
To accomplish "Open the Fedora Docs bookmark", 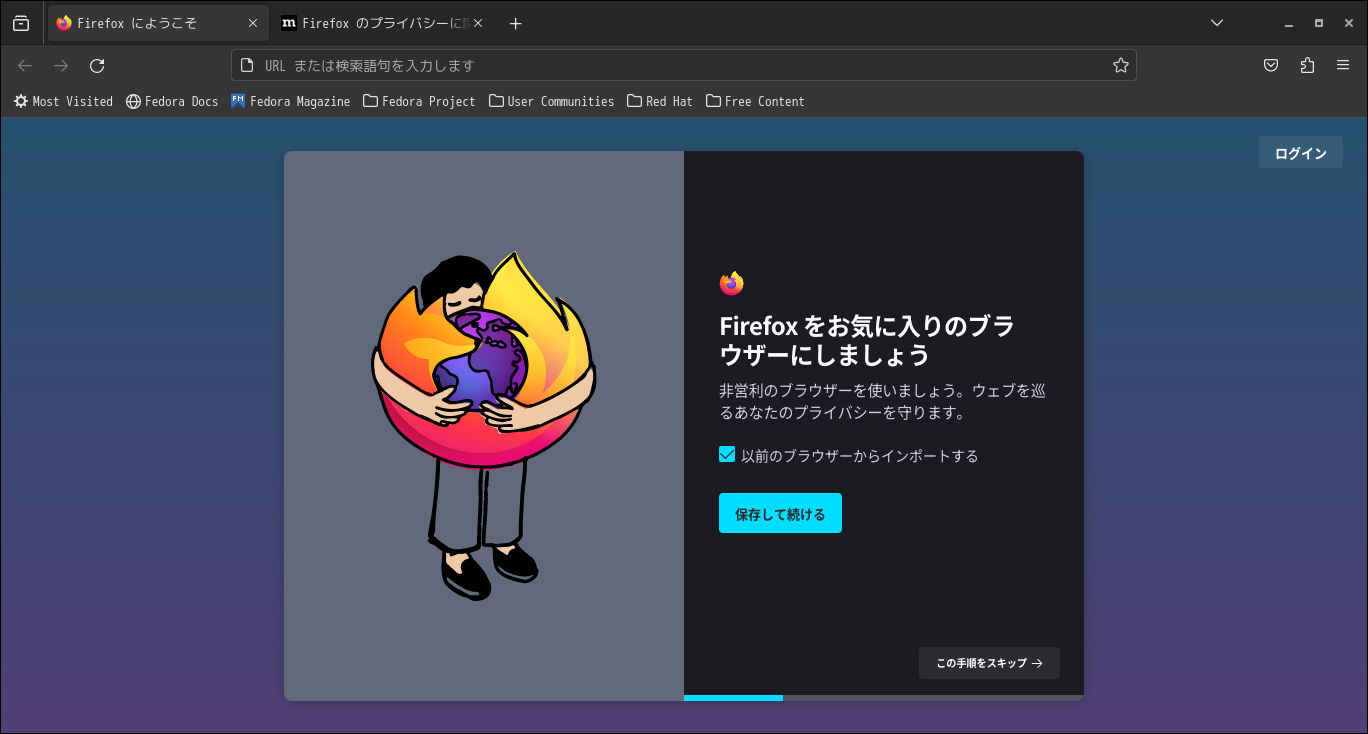I will coord(172,101).
